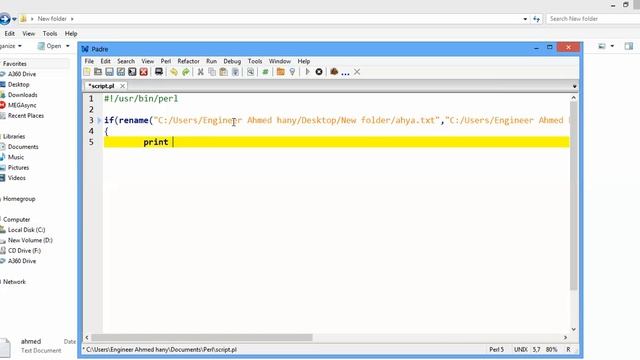Click the orange folder icon in Padre toolbar

280,72
